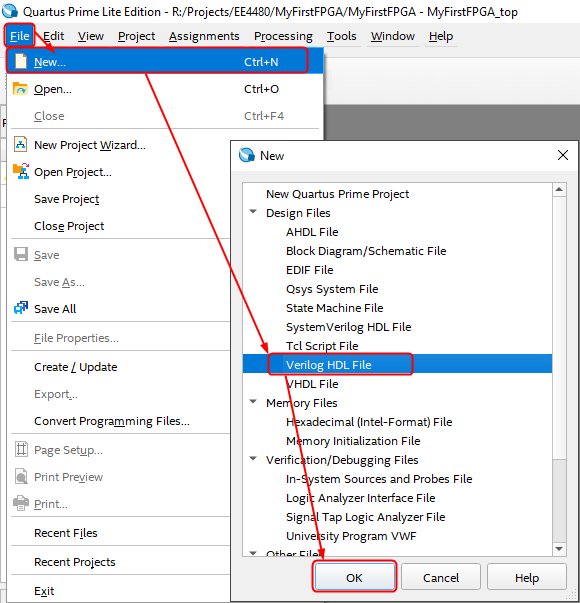Collapse the Design Files tree group
580x603 pixels.
point(253,212)
